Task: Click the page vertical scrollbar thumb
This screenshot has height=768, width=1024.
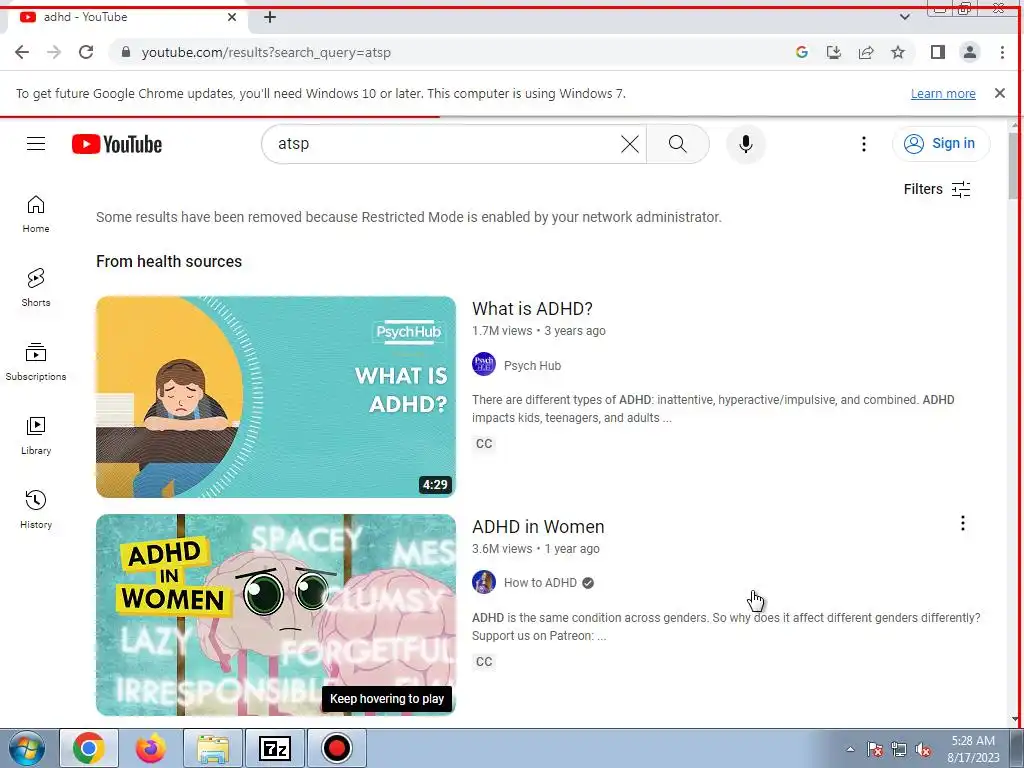Action: pos(1015,167)
